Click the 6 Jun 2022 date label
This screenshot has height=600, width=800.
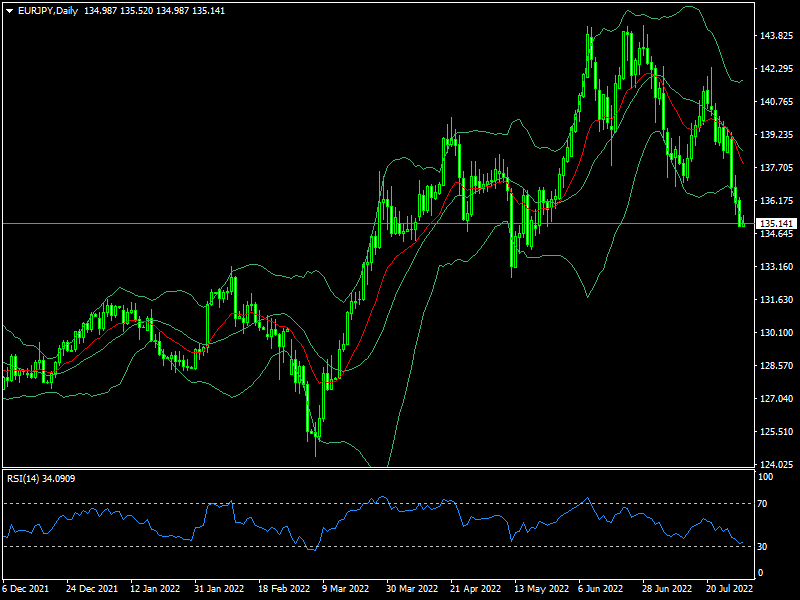(601, 589)
